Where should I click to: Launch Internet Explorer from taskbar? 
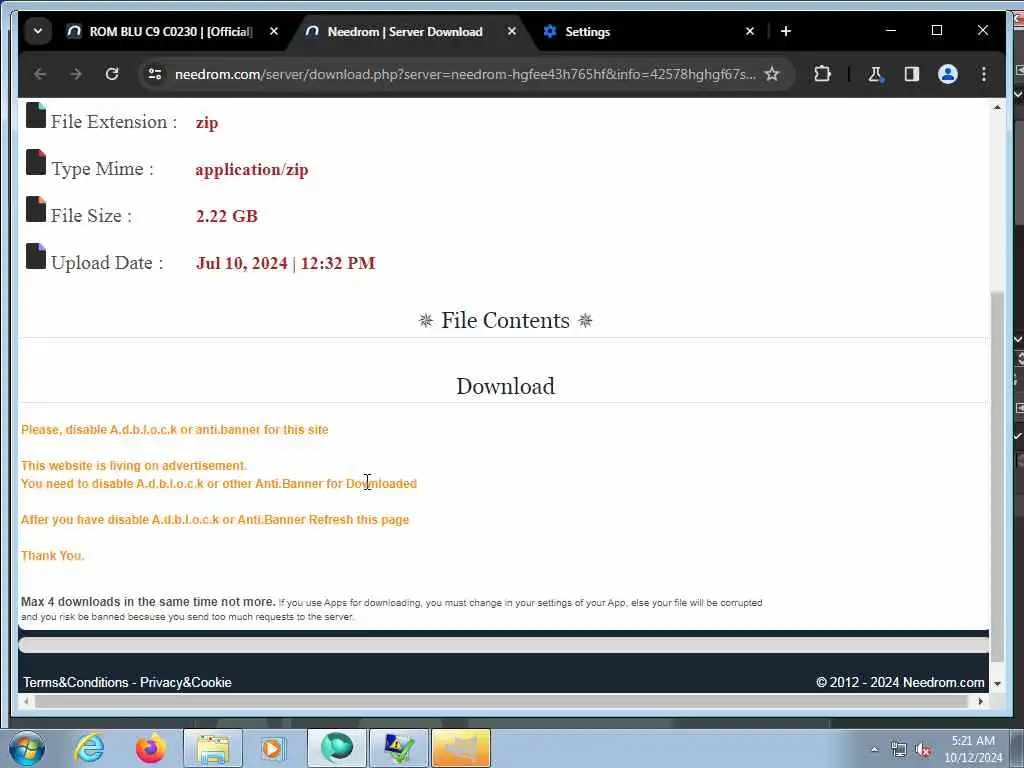[x=89, y=748]
